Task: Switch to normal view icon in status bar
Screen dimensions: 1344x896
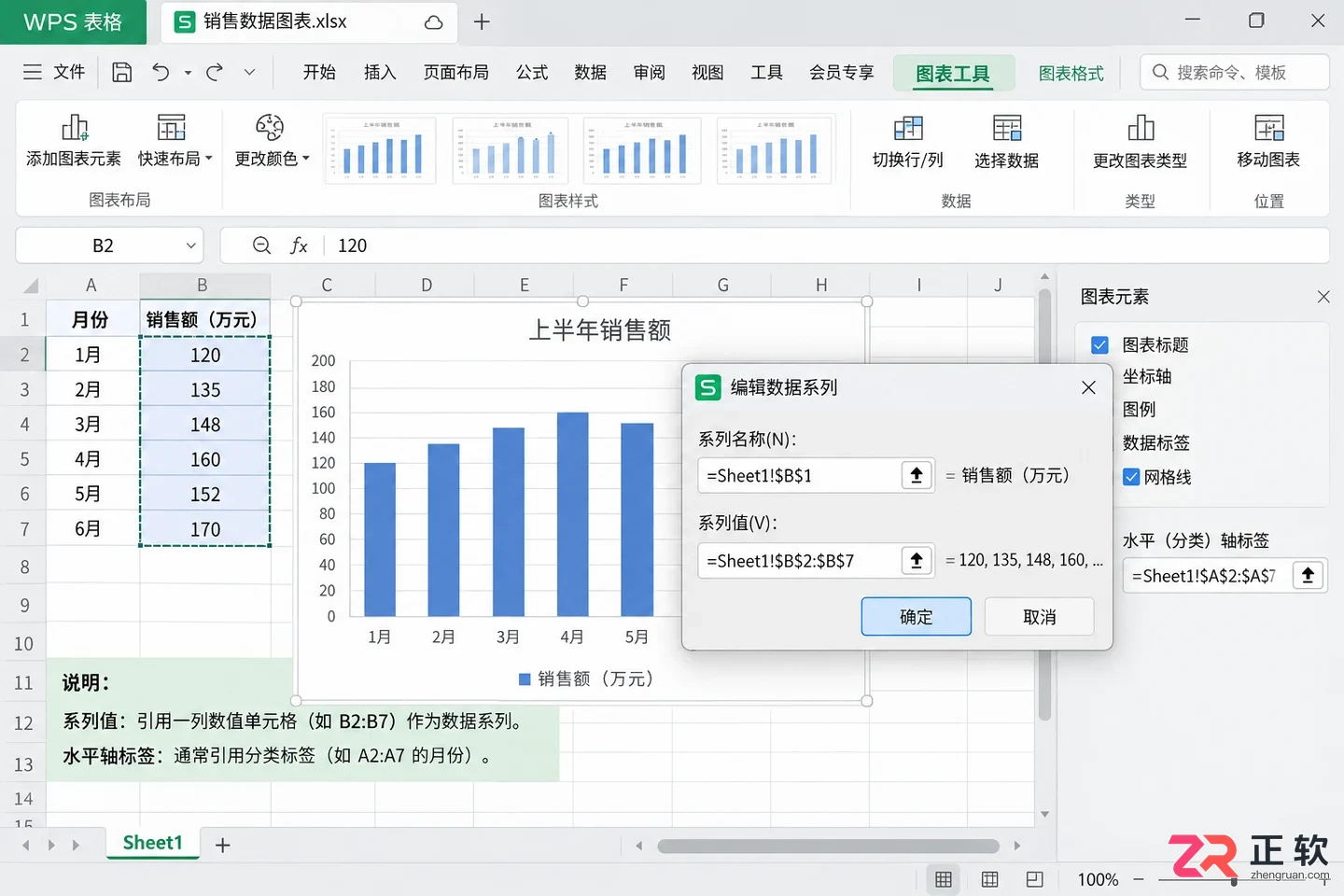Action: pos(944,879)
